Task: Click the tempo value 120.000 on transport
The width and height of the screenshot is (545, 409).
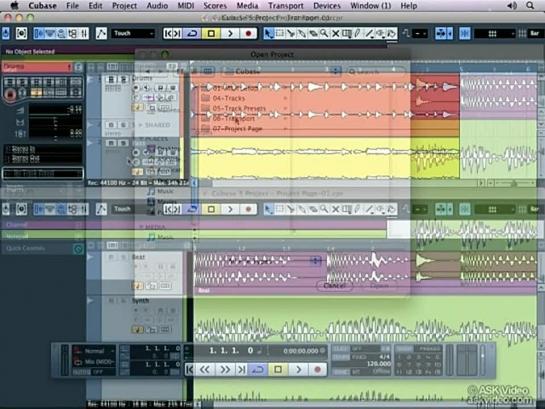Action: click(x=379, y=363)
